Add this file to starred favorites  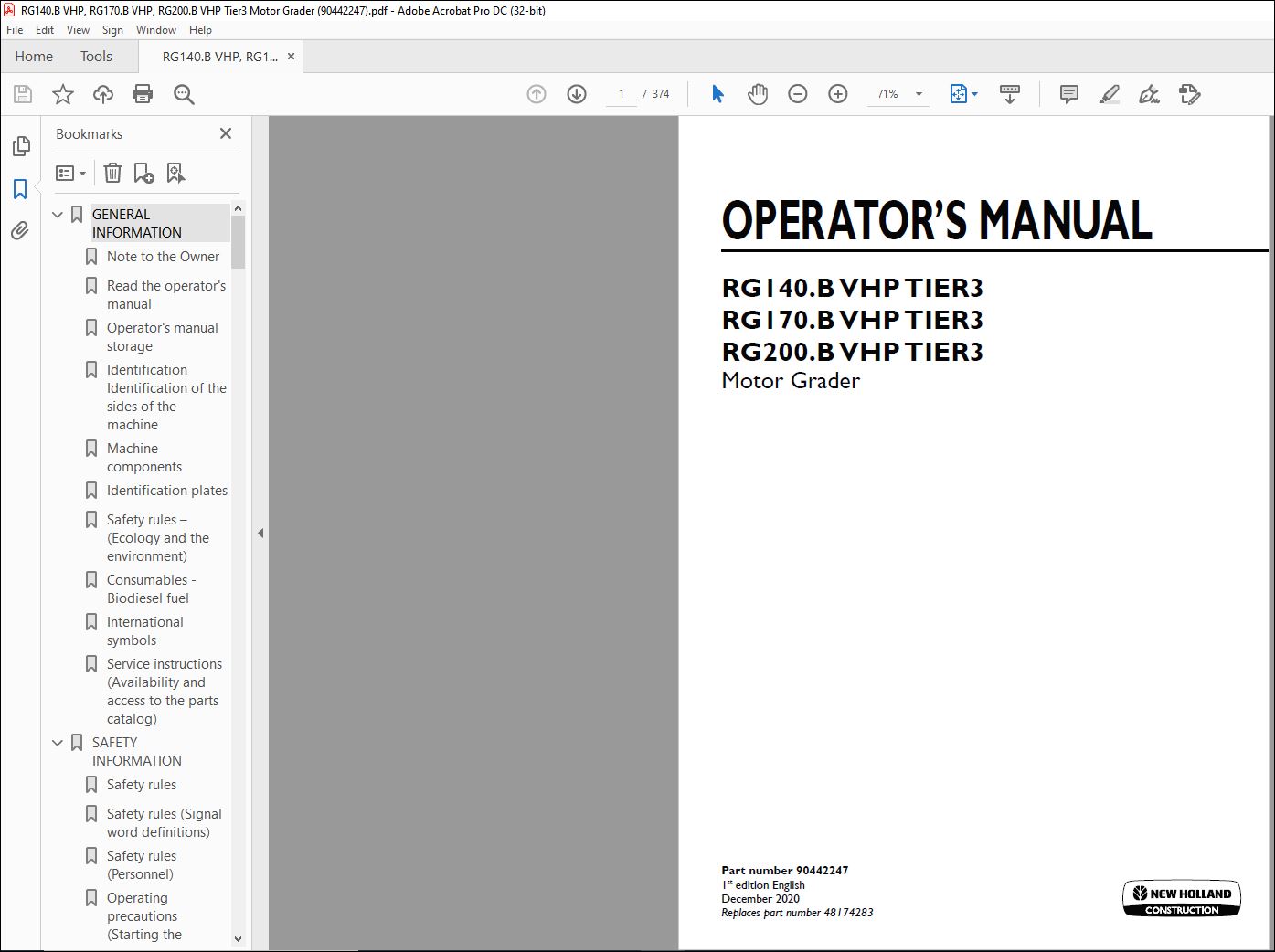[63, 94]
